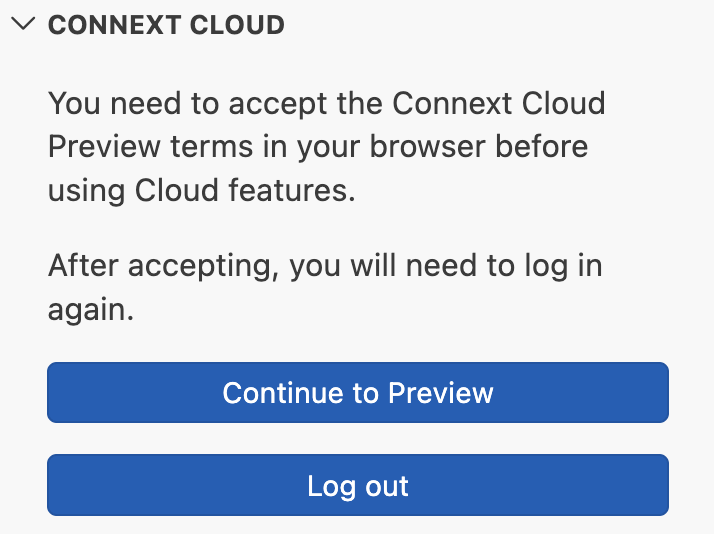Click the sentence ending 'using Cloud features.'
The width and height of the screenshot is (714, 534).
pyautogui.click(x=201, y=190)
